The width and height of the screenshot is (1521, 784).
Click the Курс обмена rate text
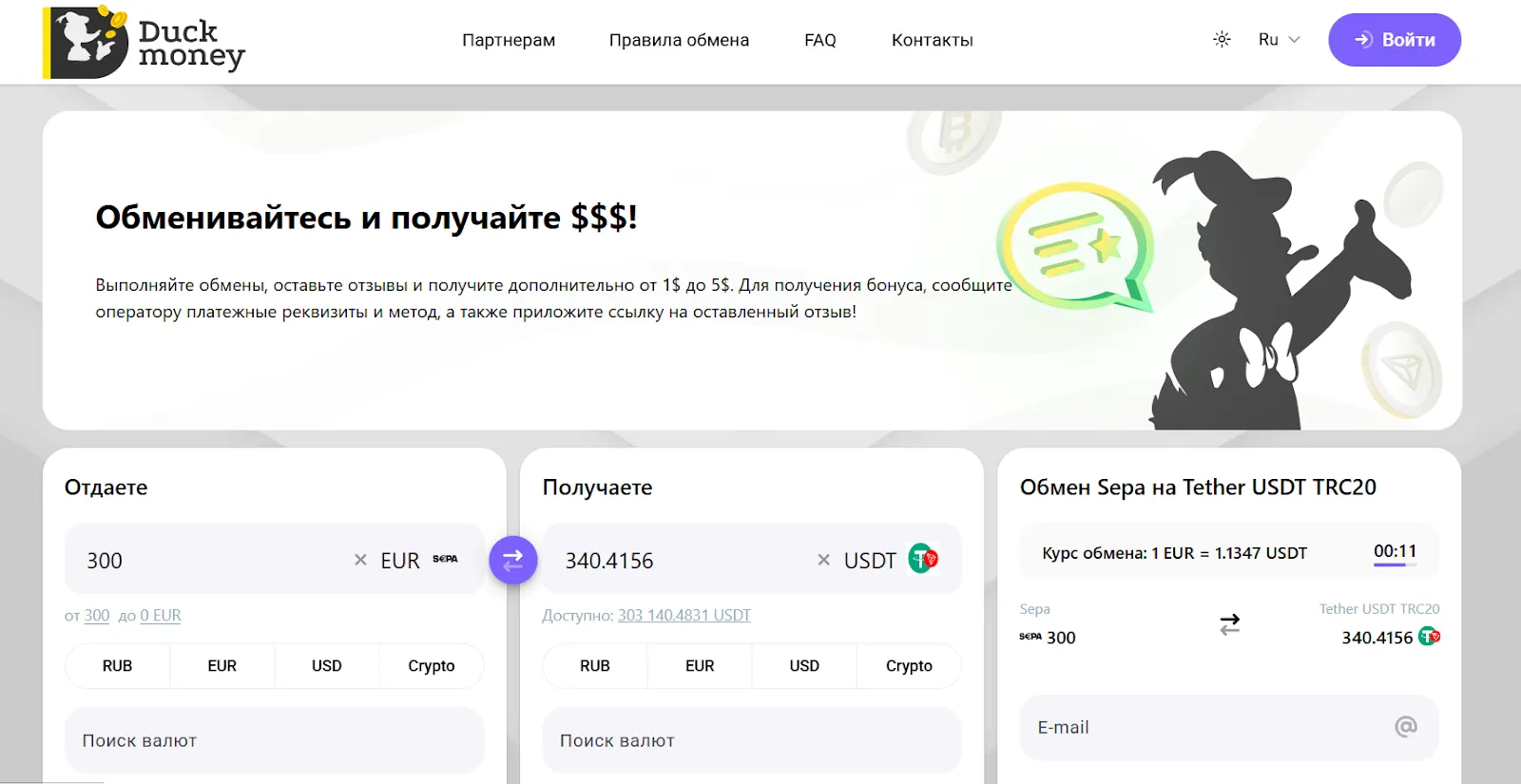click(1175, 553)
